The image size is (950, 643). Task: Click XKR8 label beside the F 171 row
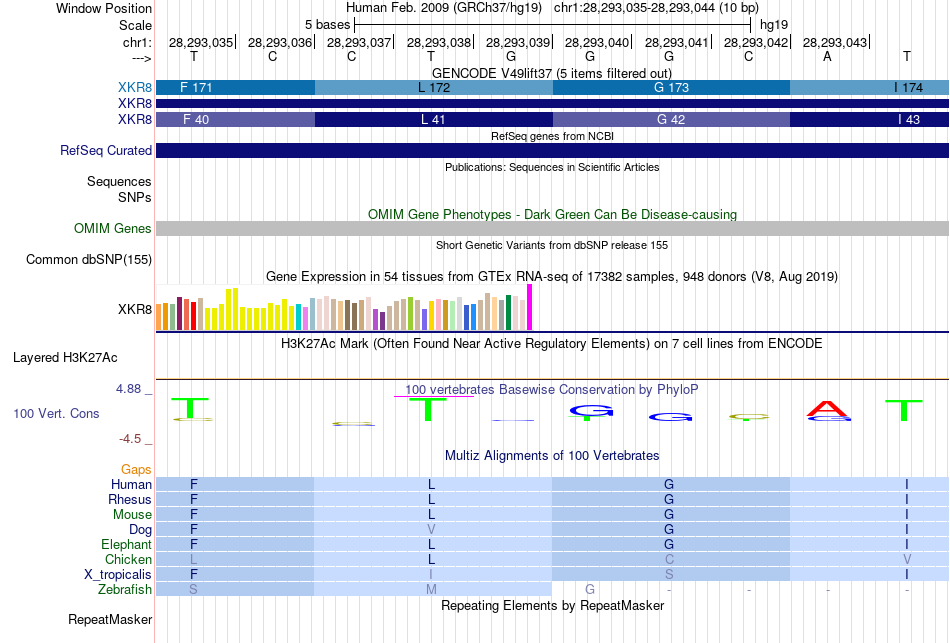click(135, 87)
